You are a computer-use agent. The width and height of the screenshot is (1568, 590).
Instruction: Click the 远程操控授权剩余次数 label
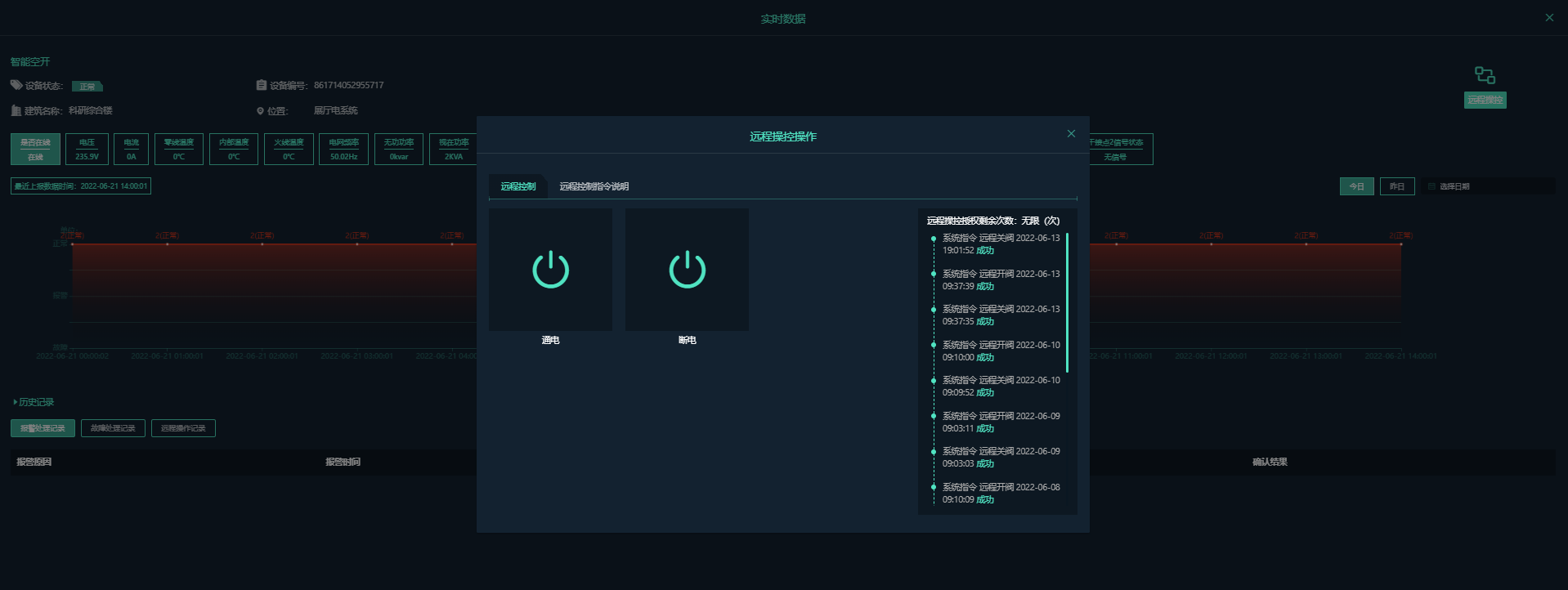[993, 221]
